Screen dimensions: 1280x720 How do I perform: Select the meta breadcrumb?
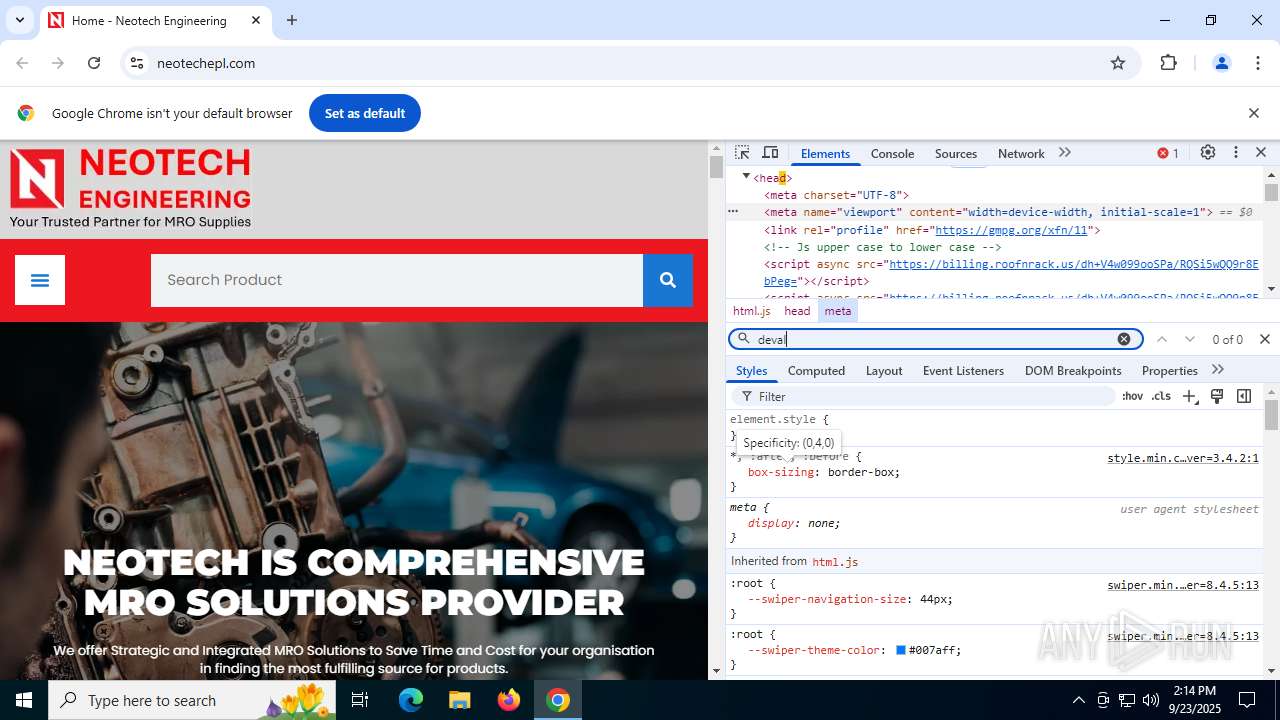pos(838,311)
